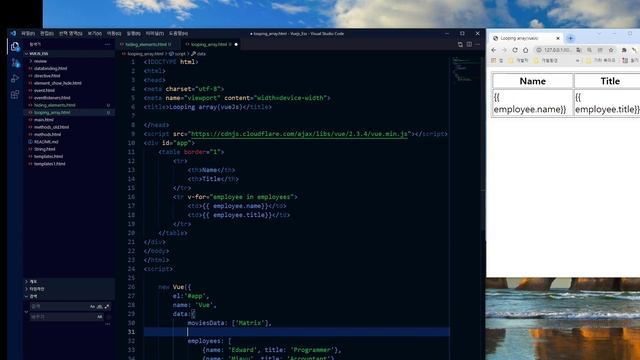Split the editor to the right
640x360 pixels.
pos(469,44)
